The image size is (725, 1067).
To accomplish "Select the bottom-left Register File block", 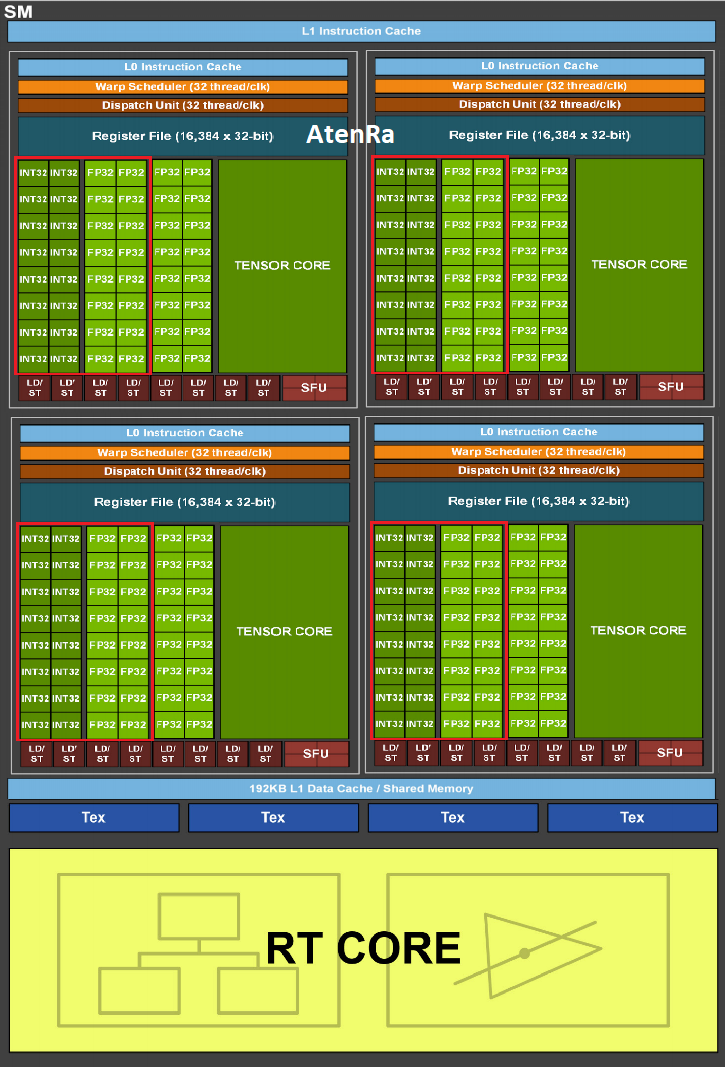I will pos(184,502).
